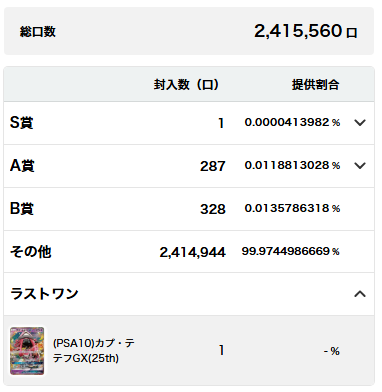This screenshot has height=392, width=382.
Task: Click the 提供割合 column header
Action: pos(315,85)
